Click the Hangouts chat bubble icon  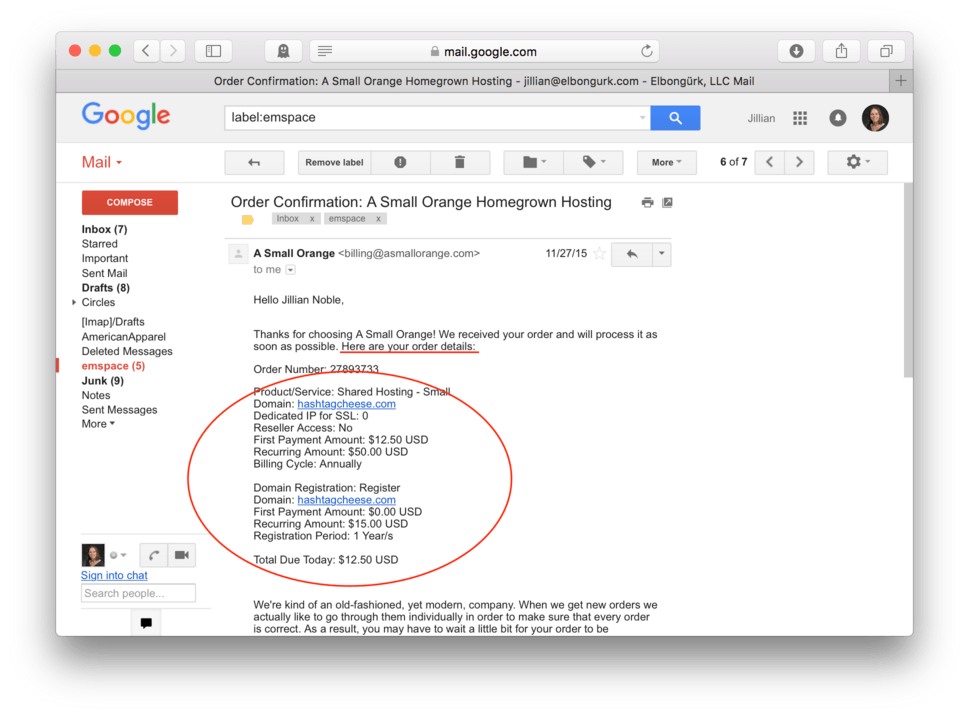click(146, 623)
